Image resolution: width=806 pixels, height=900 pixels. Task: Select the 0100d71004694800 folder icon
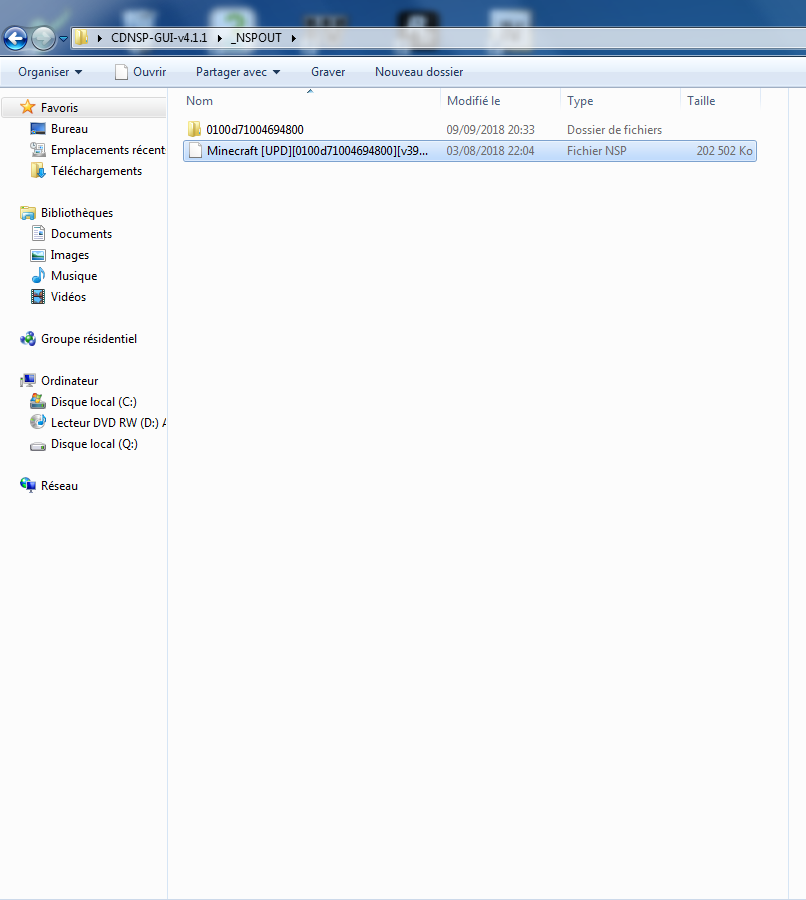[x=195, y=129]
